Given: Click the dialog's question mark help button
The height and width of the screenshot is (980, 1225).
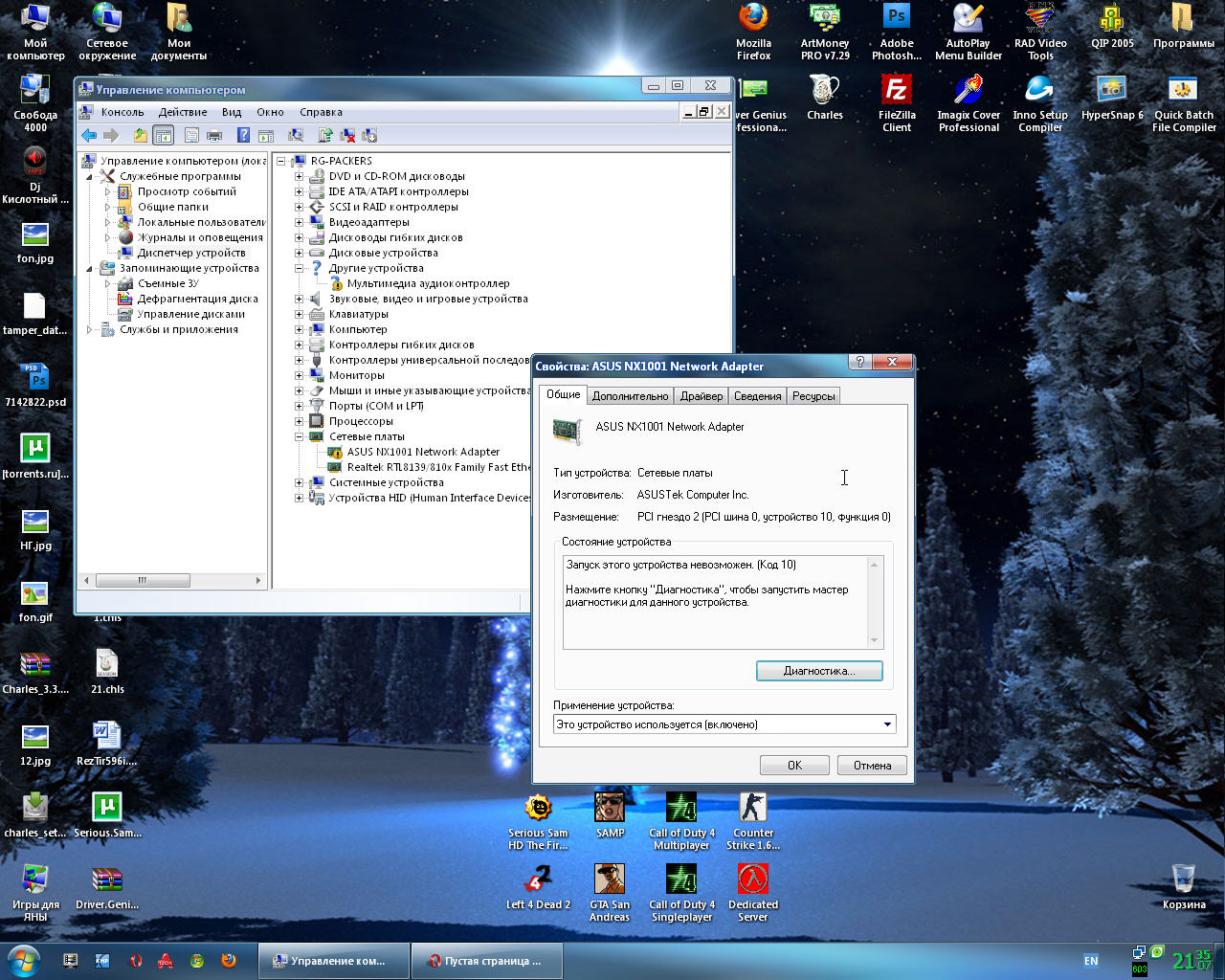Looking at the screenshot, I should tap(859, 362).
